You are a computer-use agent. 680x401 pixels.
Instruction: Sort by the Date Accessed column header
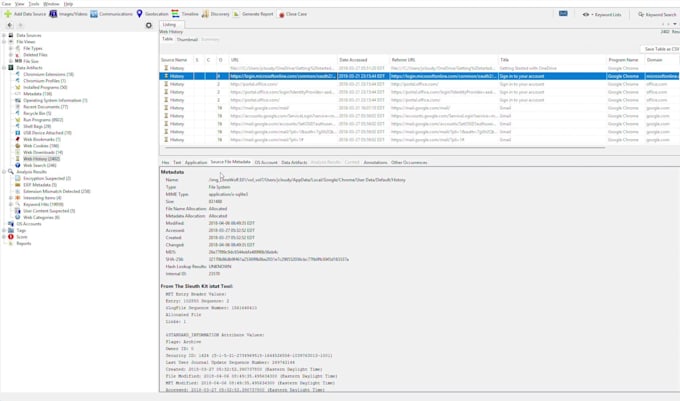pyautogui.click(x=363, y=60)
